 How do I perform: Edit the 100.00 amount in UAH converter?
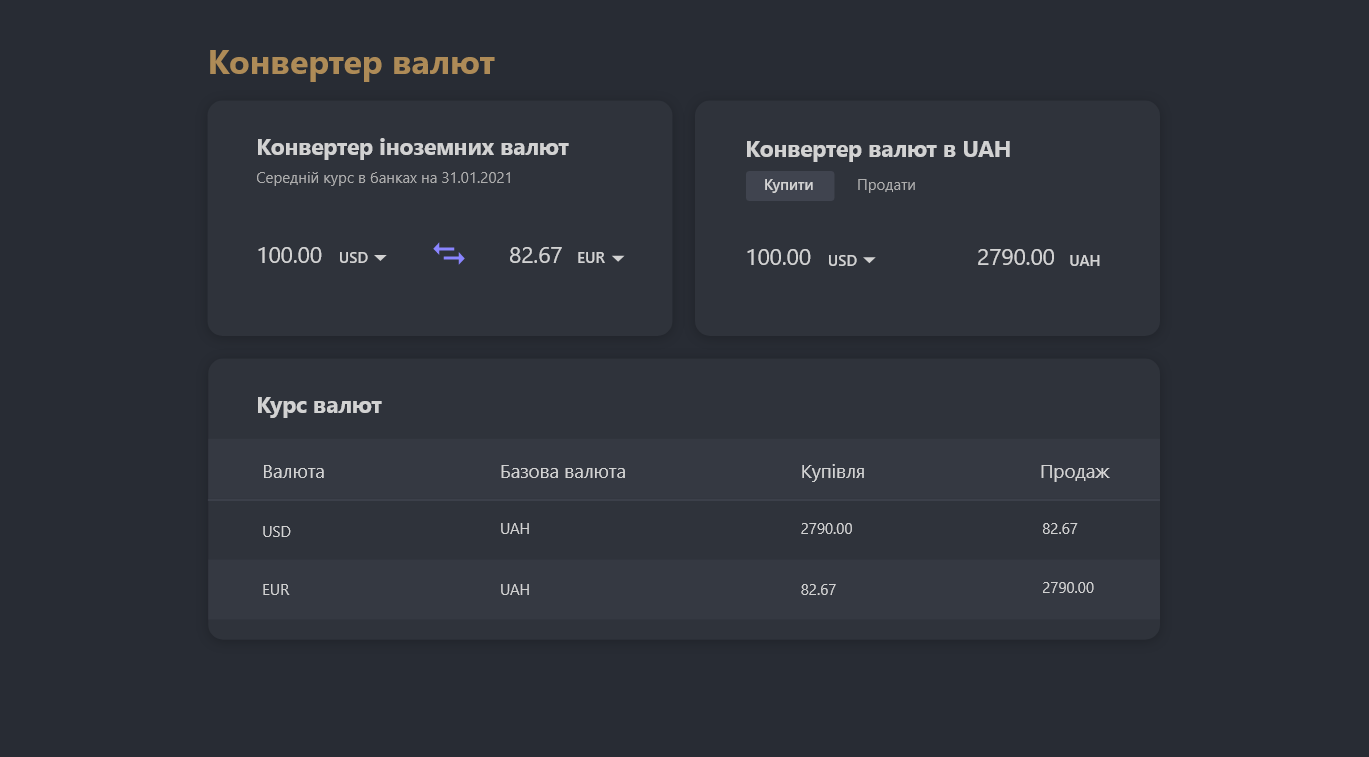click(778, 257)
